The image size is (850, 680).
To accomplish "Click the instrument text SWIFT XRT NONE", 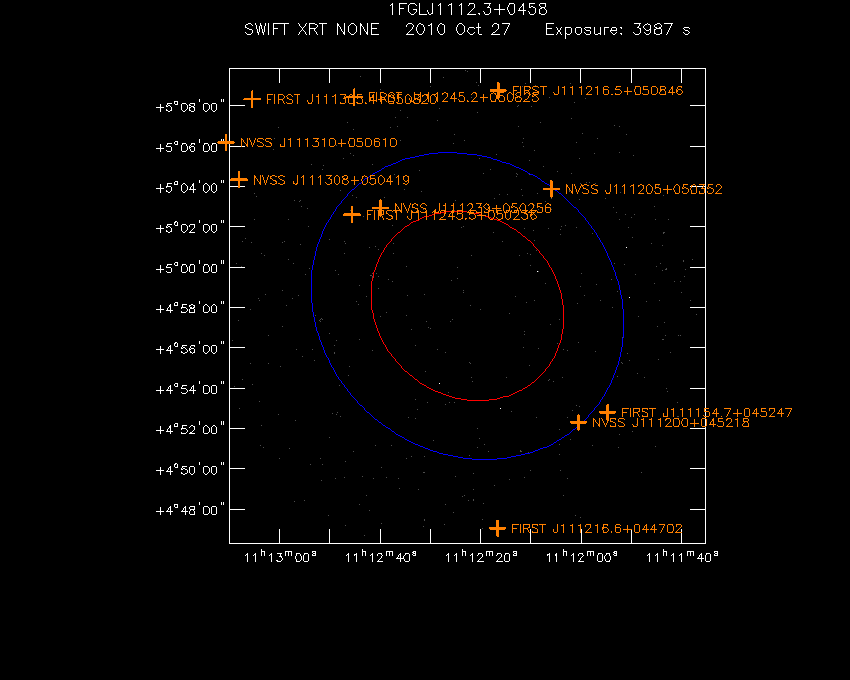I will coord(312,29).
